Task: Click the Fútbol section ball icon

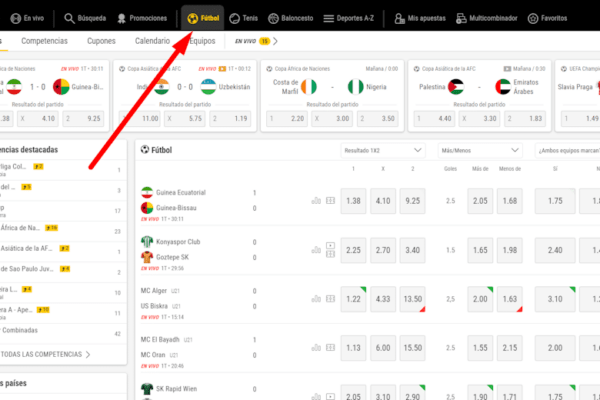Action: click(x=145, y=150)
